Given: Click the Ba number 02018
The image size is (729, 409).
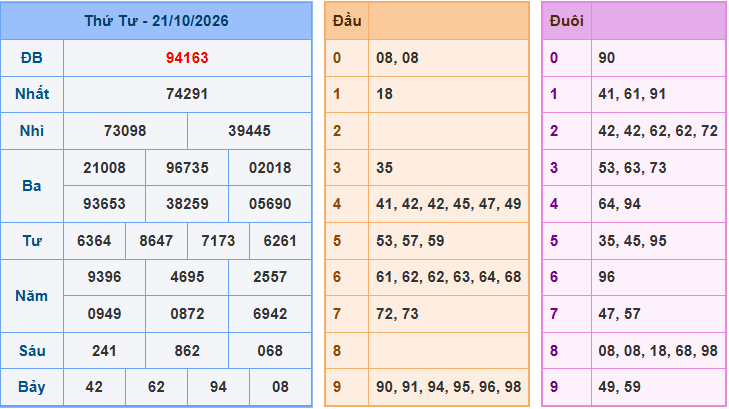Looking at the screenshot, I should tap(270, 167).
